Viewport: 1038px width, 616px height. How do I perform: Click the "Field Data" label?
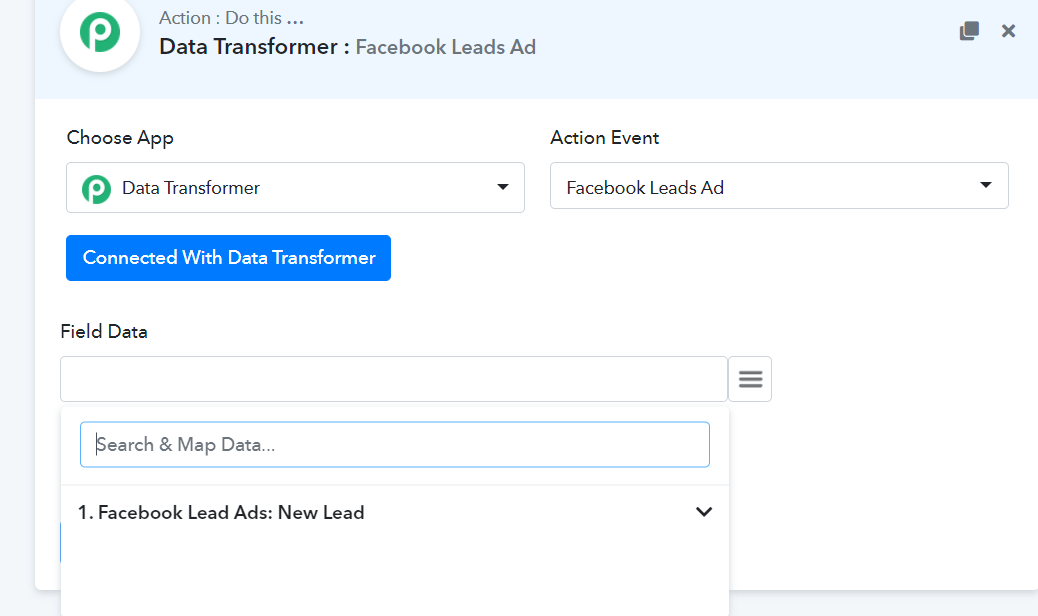104,332
